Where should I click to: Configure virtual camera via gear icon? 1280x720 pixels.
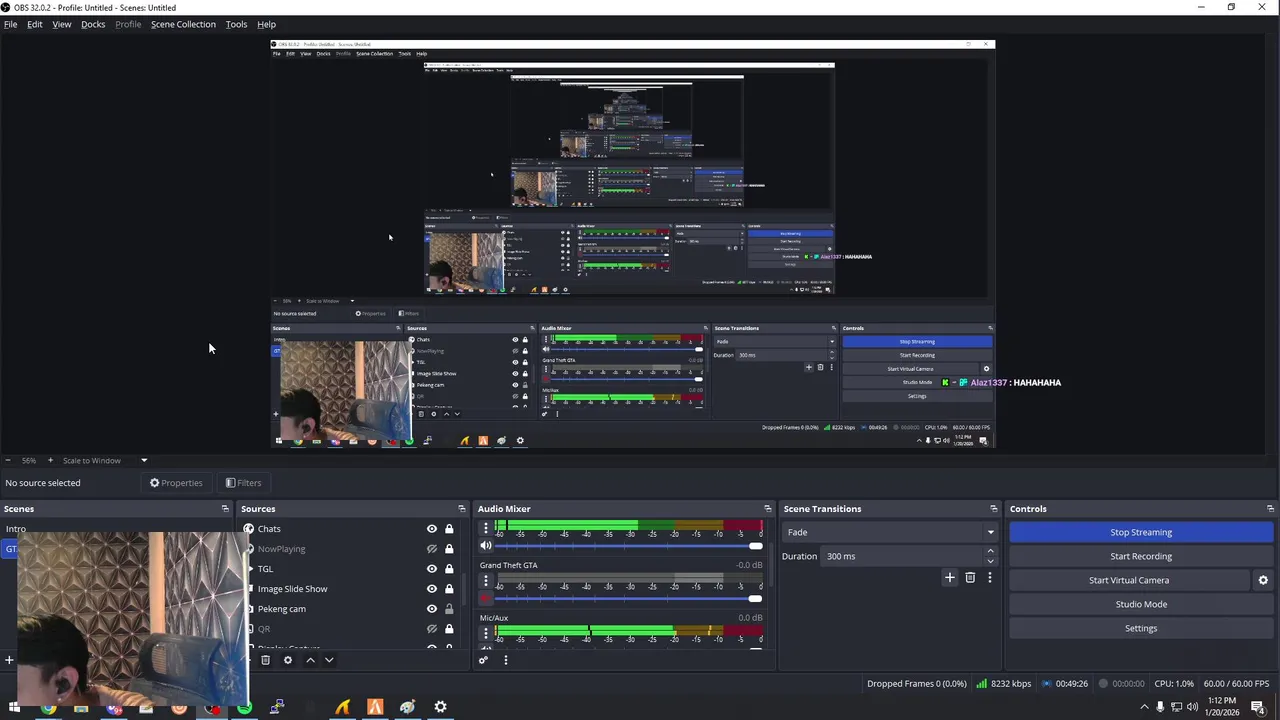(1263, 580)
